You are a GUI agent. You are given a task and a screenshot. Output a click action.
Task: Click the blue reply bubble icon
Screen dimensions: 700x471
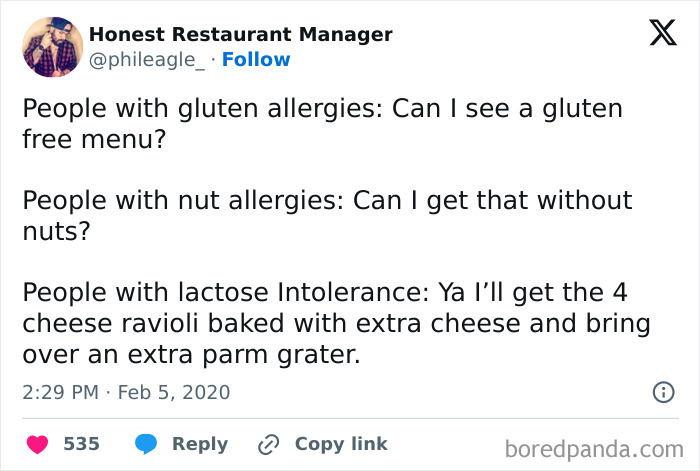point(146,444)
